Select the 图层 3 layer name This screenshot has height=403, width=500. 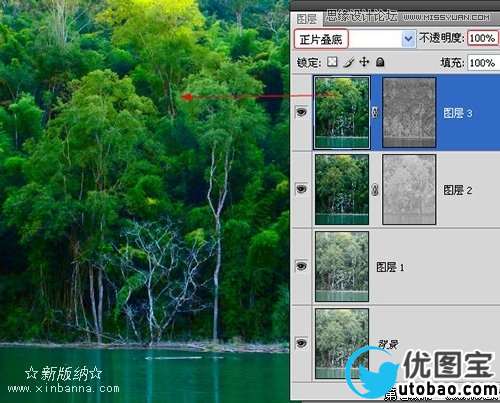click(x=458, y=113)
